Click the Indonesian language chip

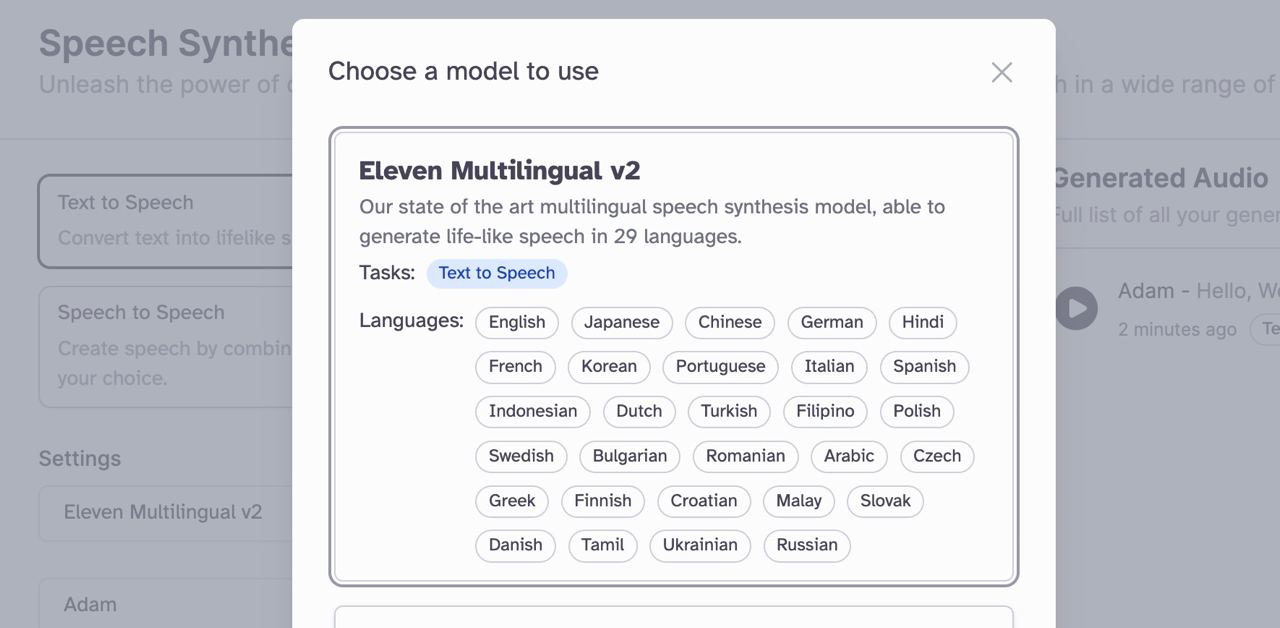coord(533,411)
